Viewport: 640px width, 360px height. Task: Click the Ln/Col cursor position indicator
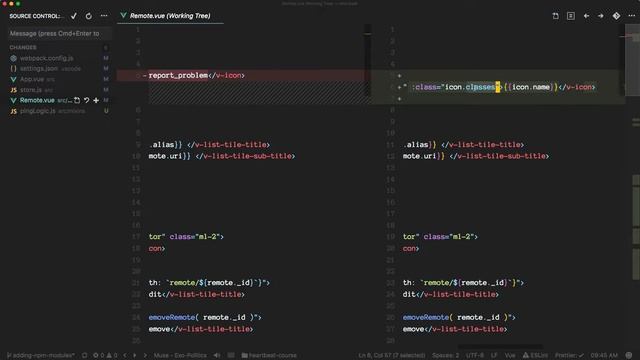(392, 356)
